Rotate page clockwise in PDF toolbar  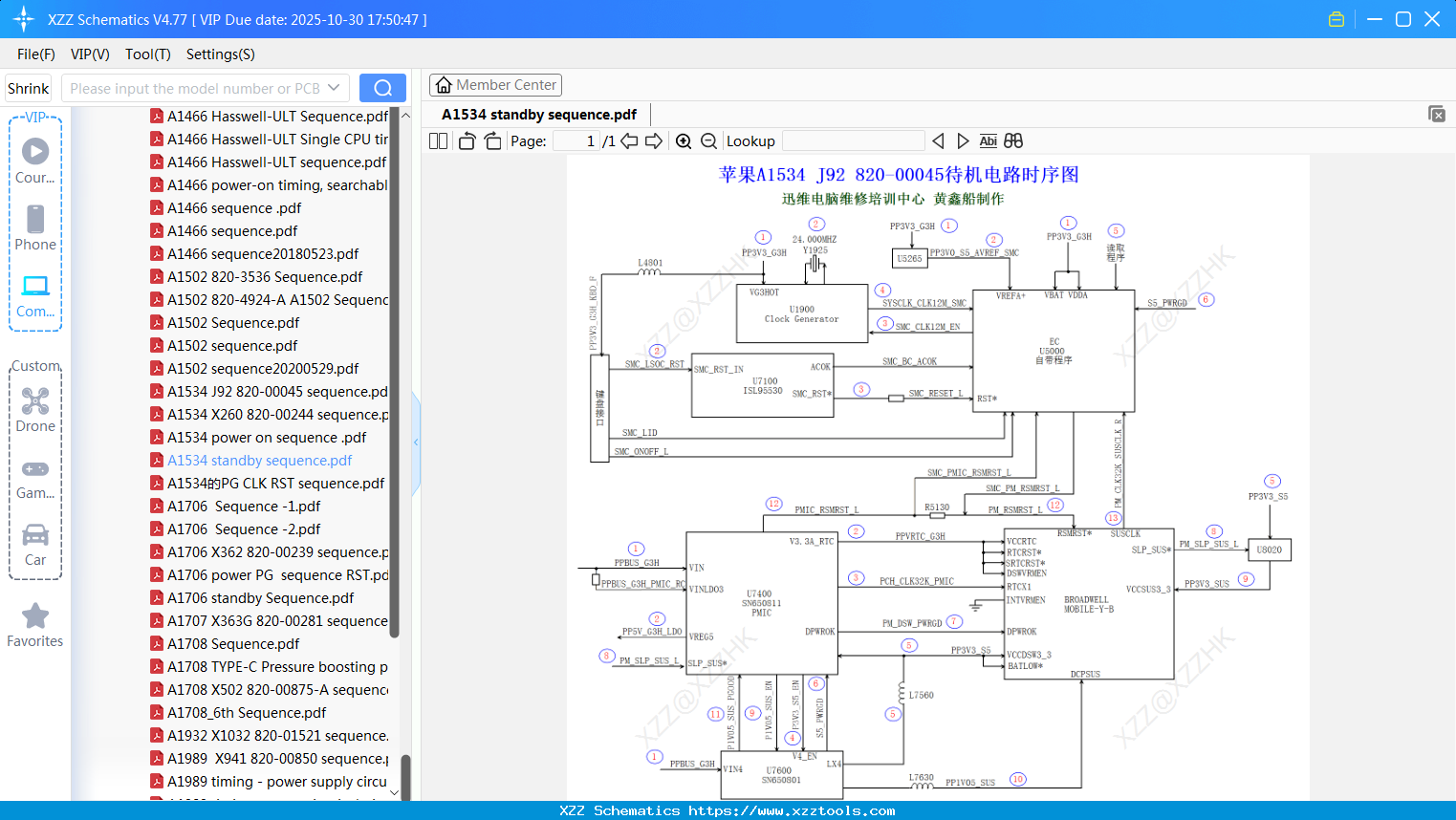point(492,141)
